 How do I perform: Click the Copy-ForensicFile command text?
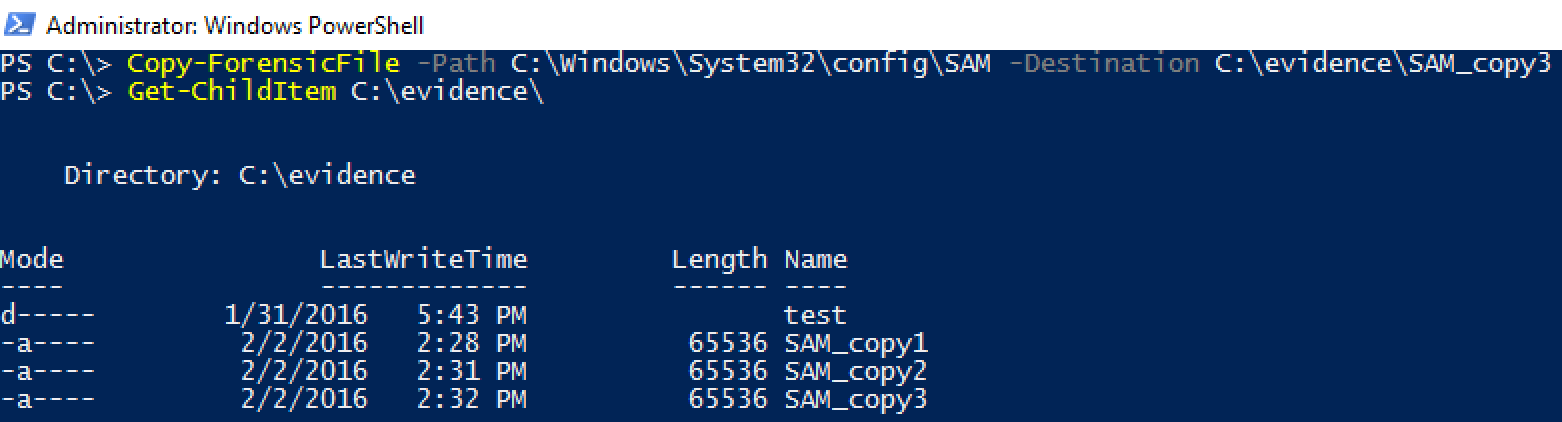[x=264, y=64]
